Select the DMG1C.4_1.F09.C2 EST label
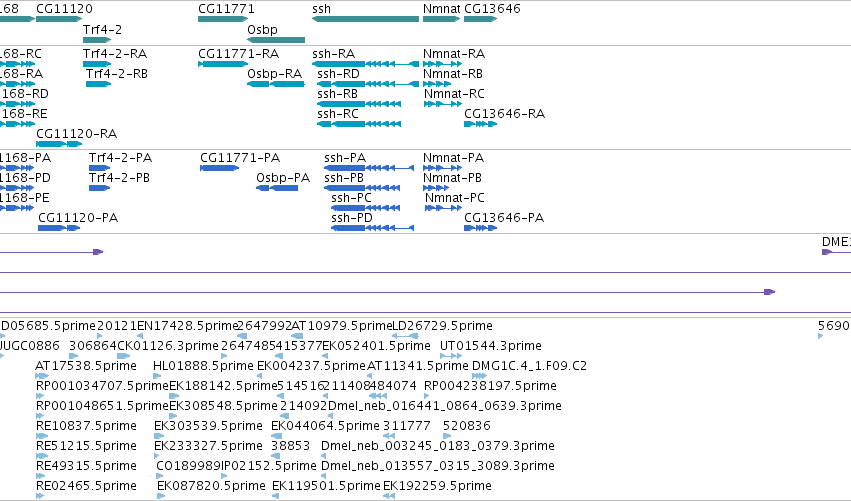The height and width of the screenshot is (501, 851). [x=530, y=366]
